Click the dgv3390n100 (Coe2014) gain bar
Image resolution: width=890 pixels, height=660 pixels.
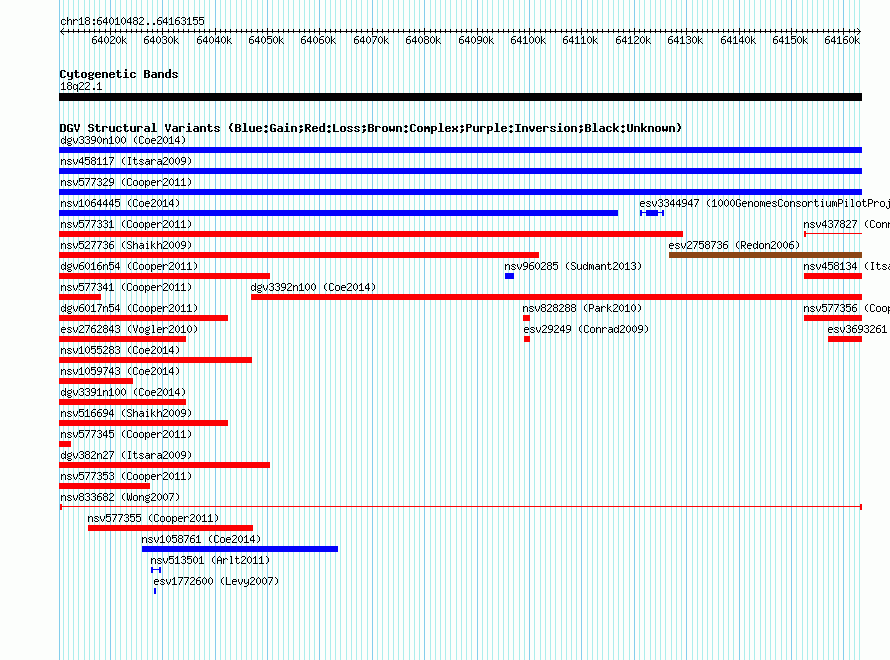[x=460, y=150]
